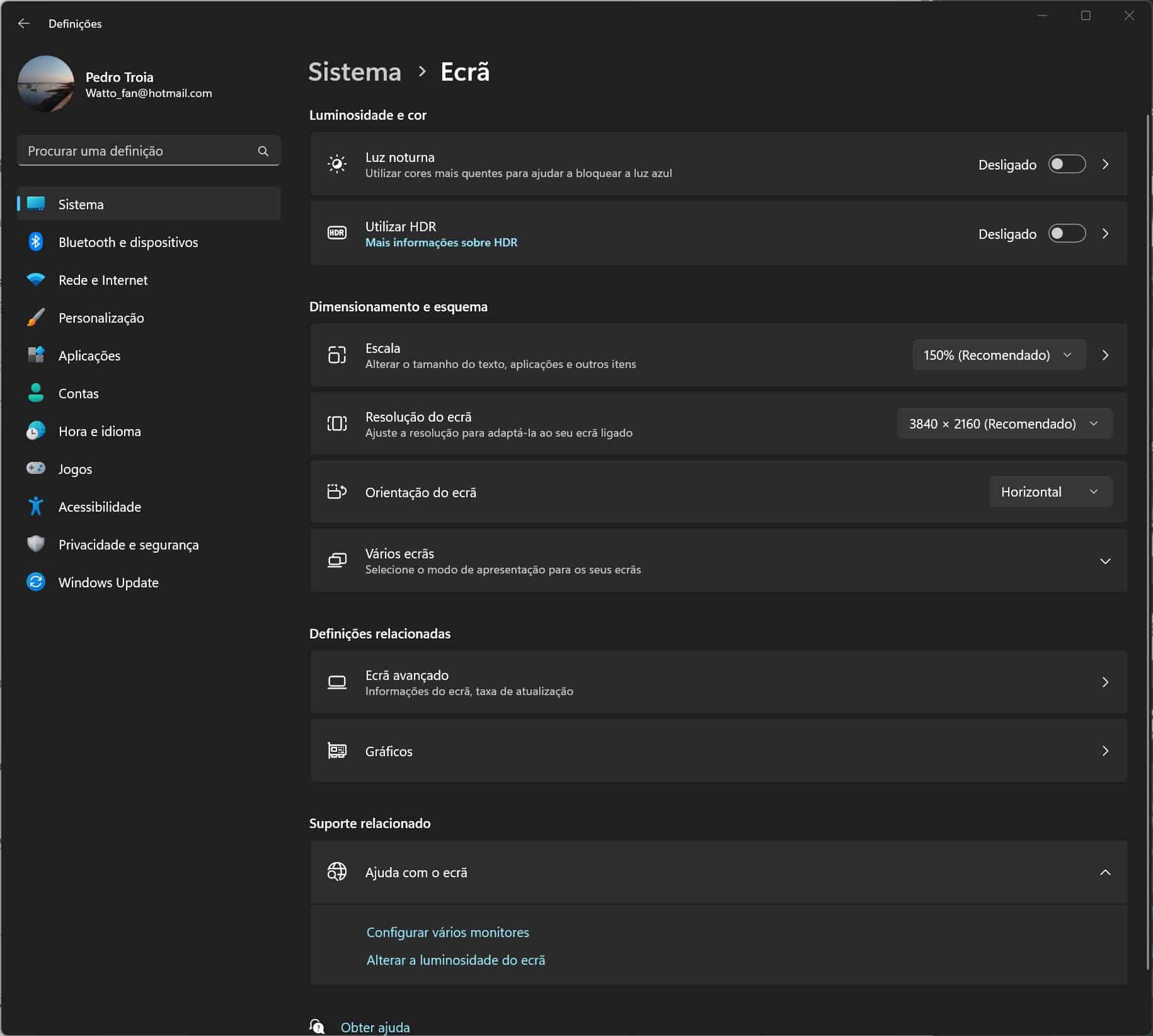Click the Procurar uma definição search field

pyautogui.click(x=139, y=151)
